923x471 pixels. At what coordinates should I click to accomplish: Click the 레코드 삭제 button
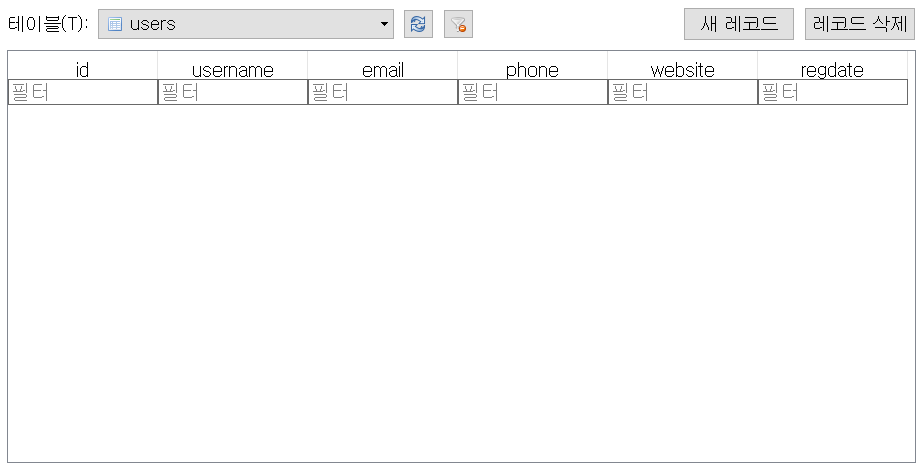pos(859,24)
